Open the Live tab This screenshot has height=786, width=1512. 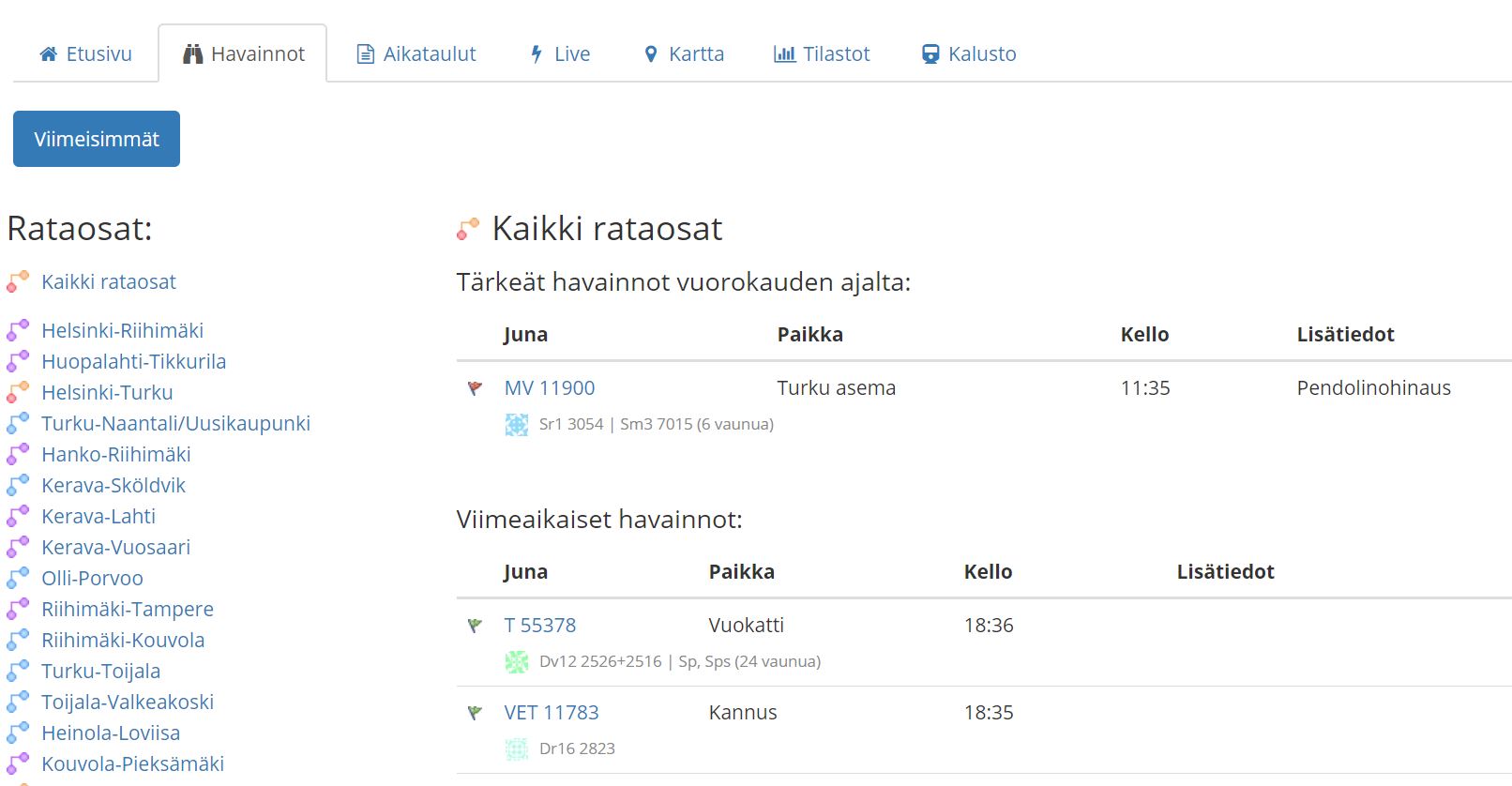coord(560,54)
